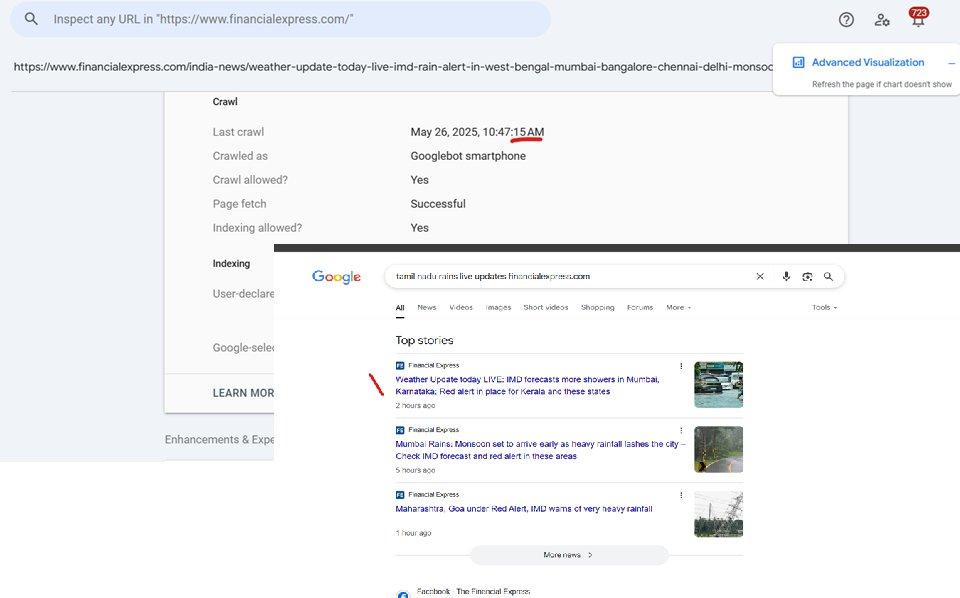Image resolution: width=960 pixels, height=598 pixels.
Task: Click the Advanced Visualization chart icon
Action: (798, 62)
